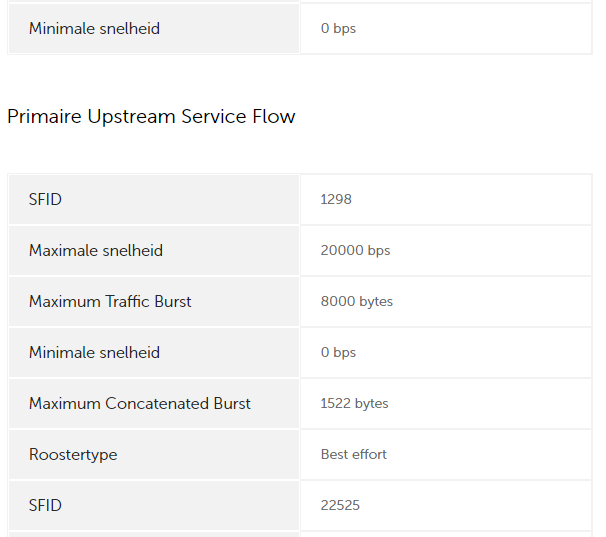Select the SFID 22525 value cell
Viewport: 606px width, 537px height.
coord(446,505)
